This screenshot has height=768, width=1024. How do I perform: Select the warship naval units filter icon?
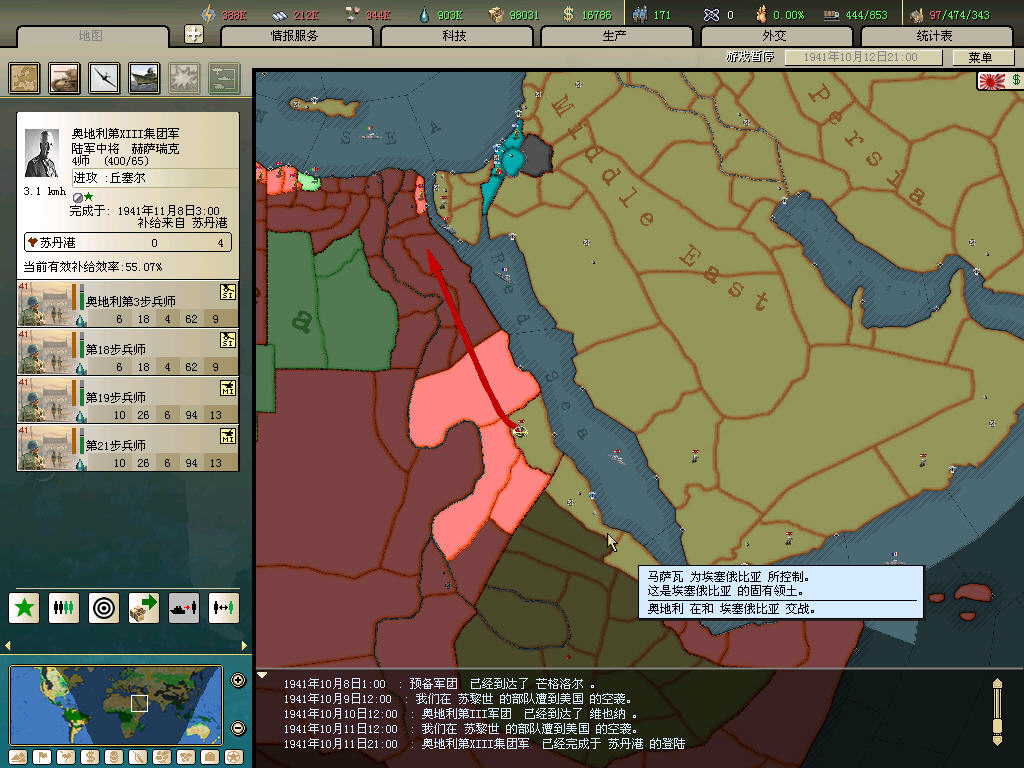coord(145,78)
